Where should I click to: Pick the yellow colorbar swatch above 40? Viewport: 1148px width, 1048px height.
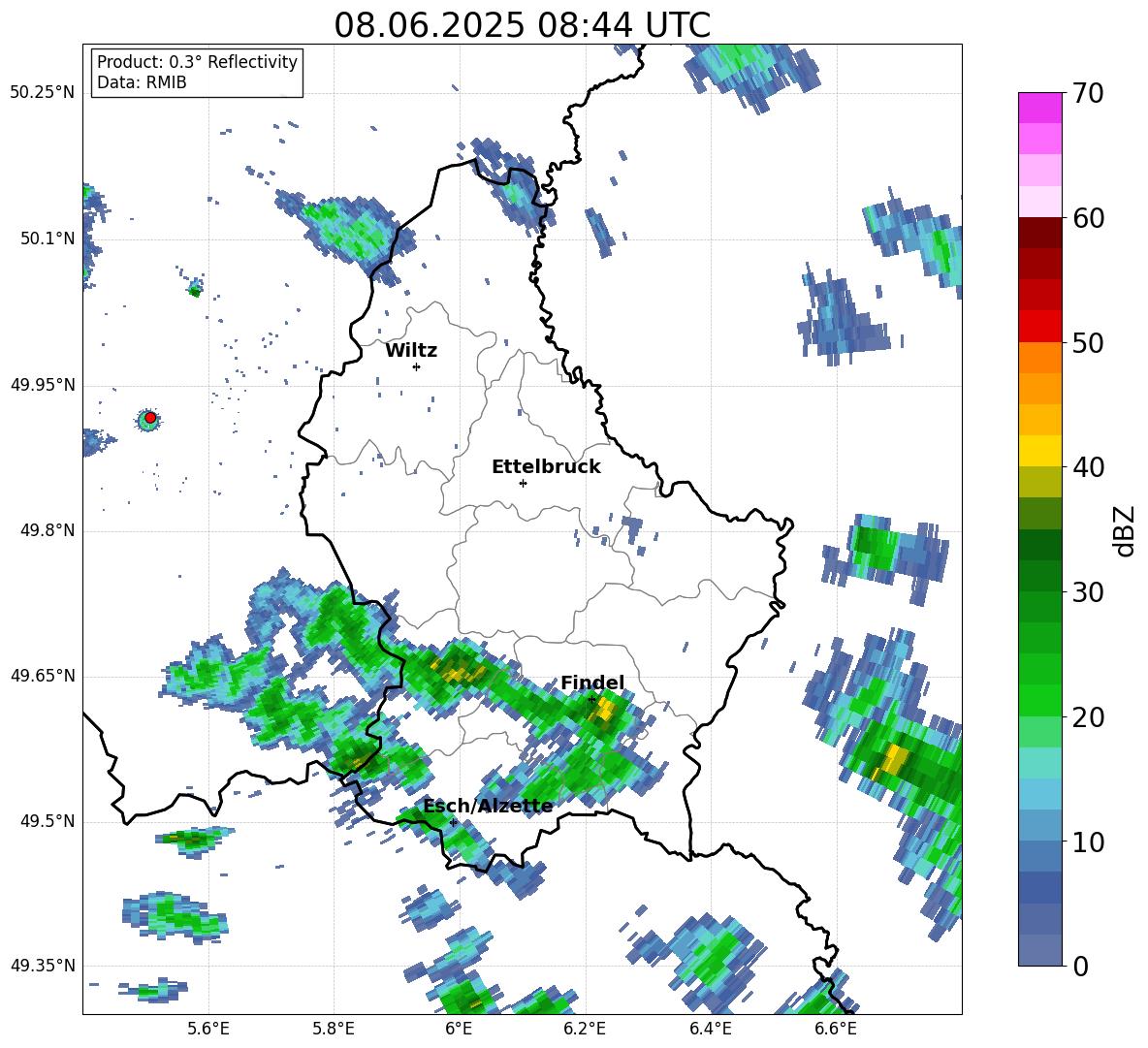tap(1039, 451)
